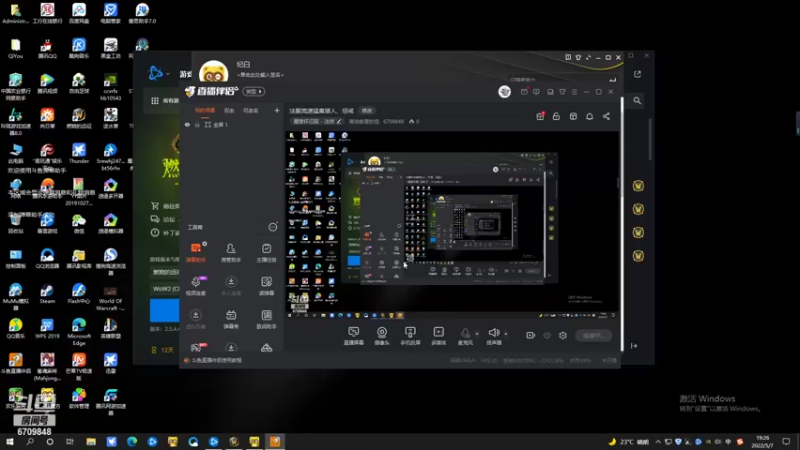800x450 pixels.
Task: Open the 弹幕秀 tool icon
Action: pos(231,319)
